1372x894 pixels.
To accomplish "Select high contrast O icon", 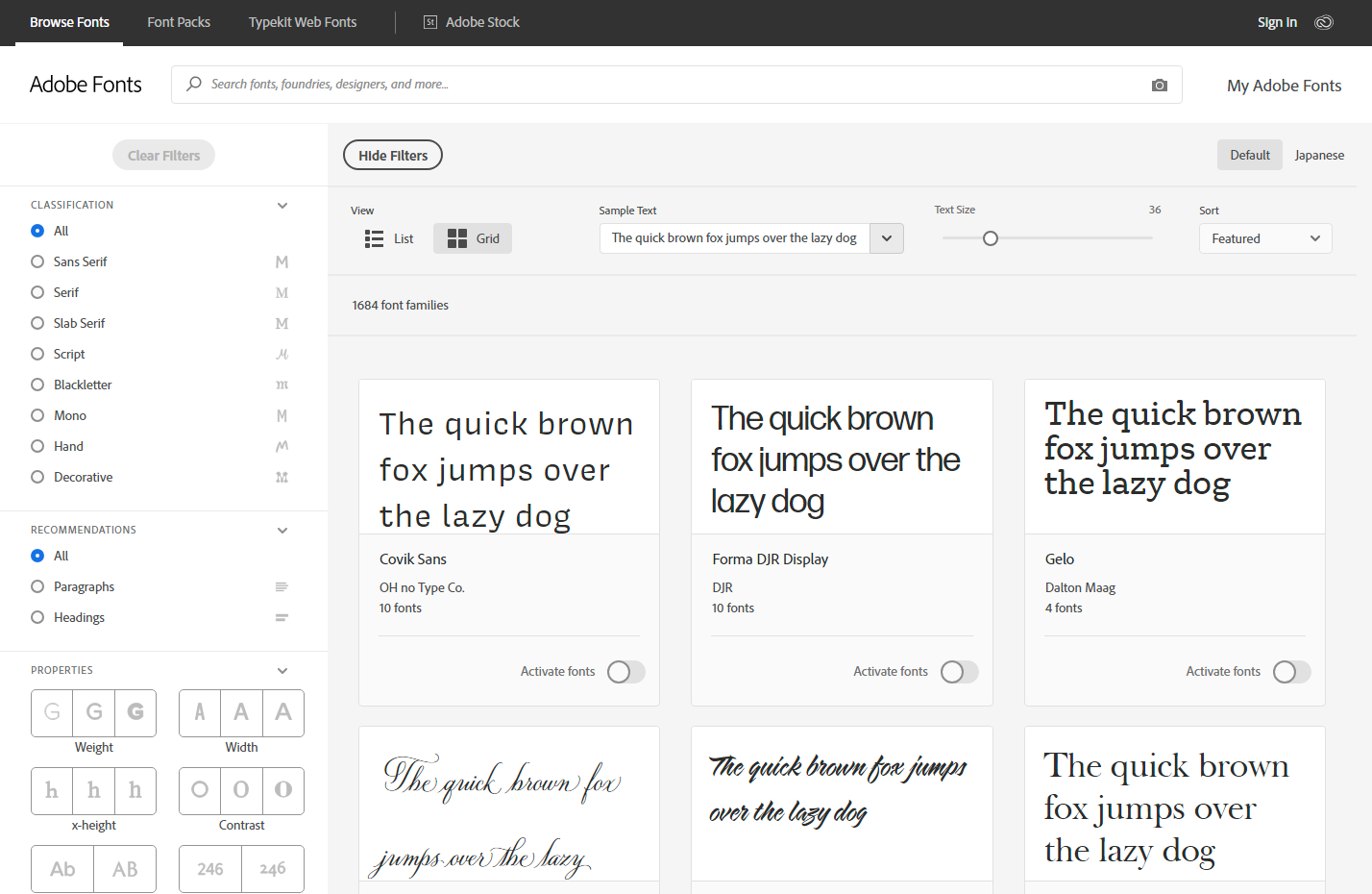I will pyautogui.click(x=283, y=790).
